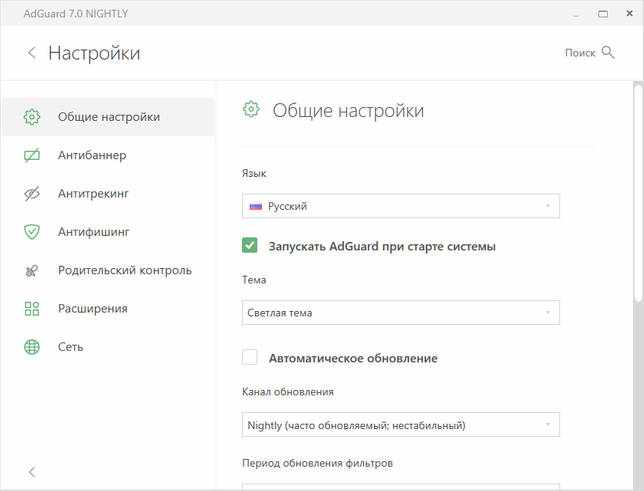
Task: Click the Антифишинг shield icon
Action: pyautogui.click(x=32, y=232)
